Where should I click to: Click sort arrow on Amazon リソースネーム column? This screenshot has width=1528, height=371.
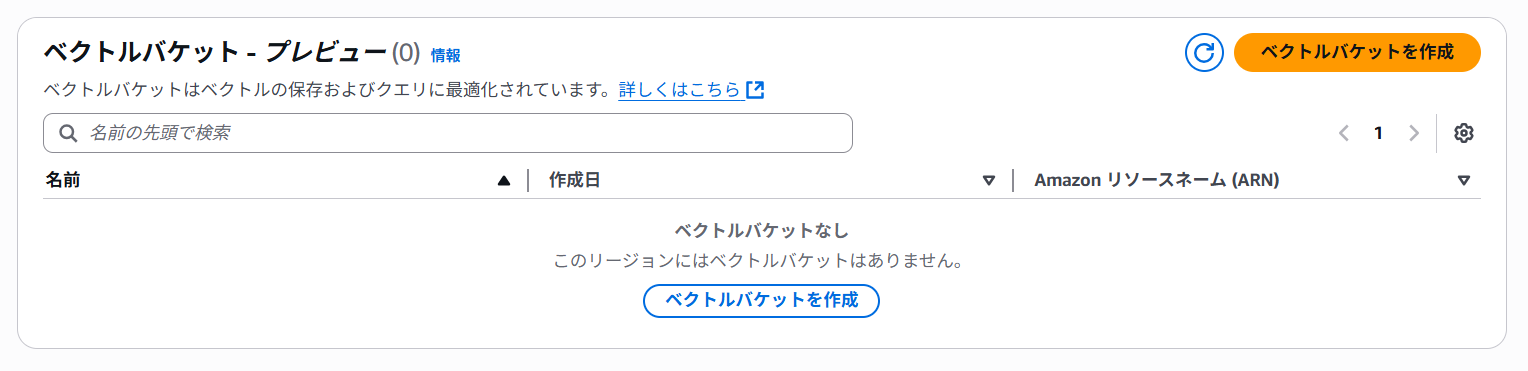tap(1464, 181)
